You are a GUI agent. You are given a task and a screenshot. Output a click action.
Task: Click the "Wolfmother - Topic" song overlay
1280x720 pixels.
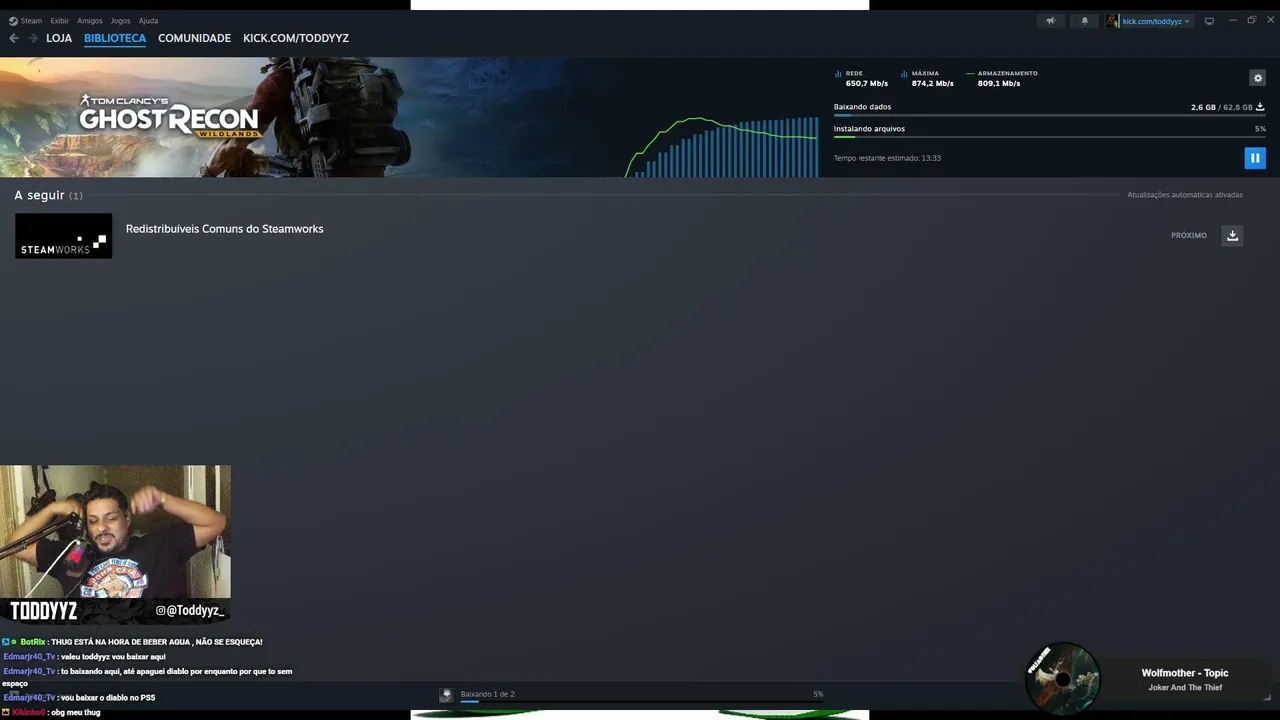[x=1185, y=673]
